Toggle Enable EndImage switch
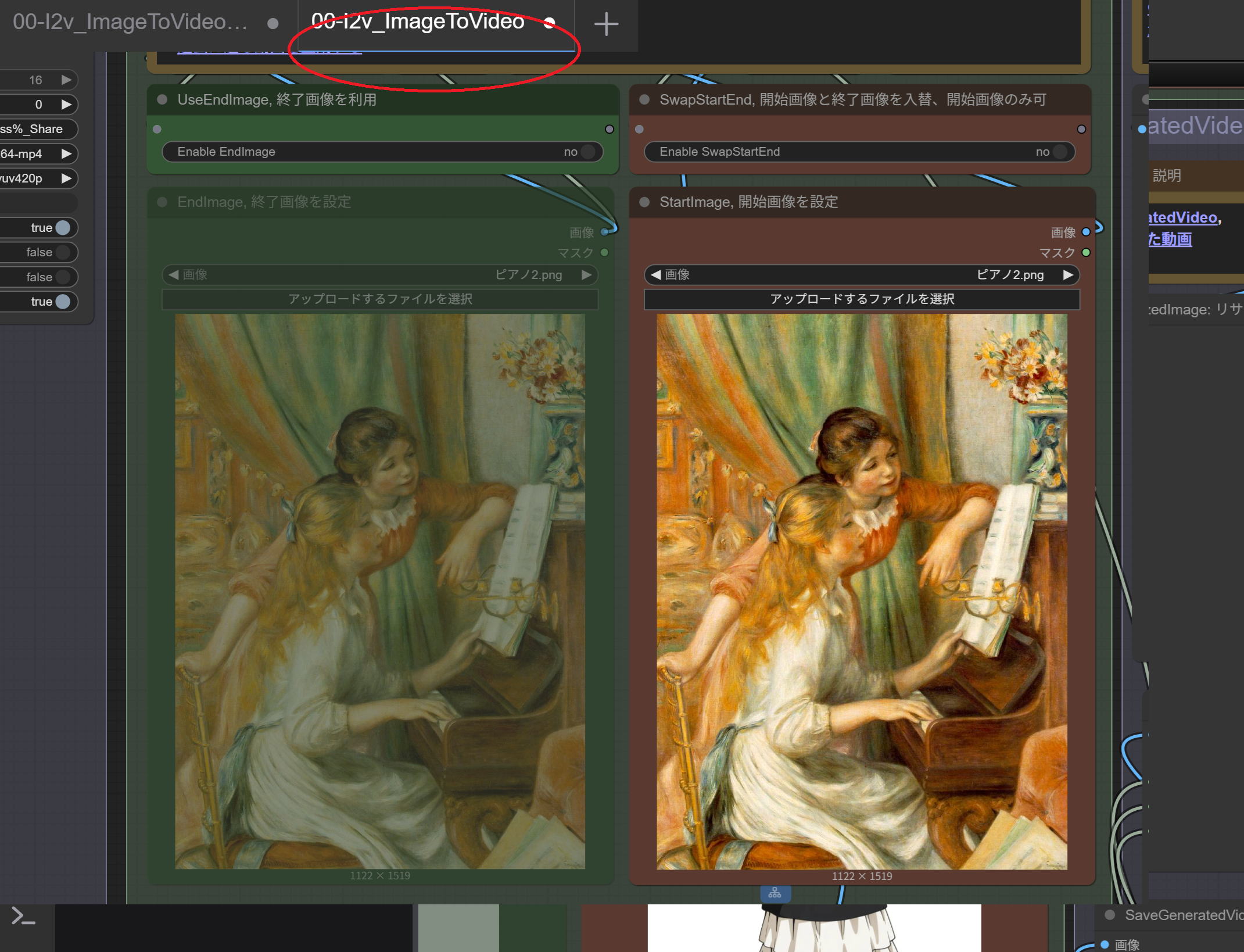The width and height of the screenshot is (1244, 952). (x=587, y=152)
